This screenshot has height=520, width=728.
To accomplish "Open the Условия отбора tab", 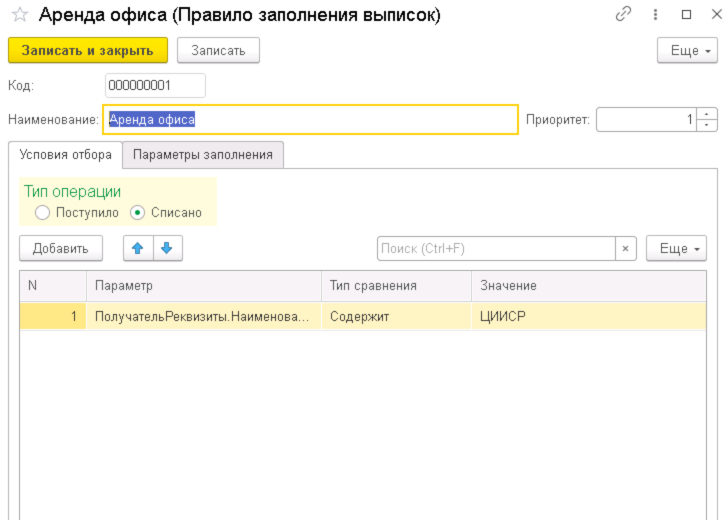I will [x=65, y=155].
